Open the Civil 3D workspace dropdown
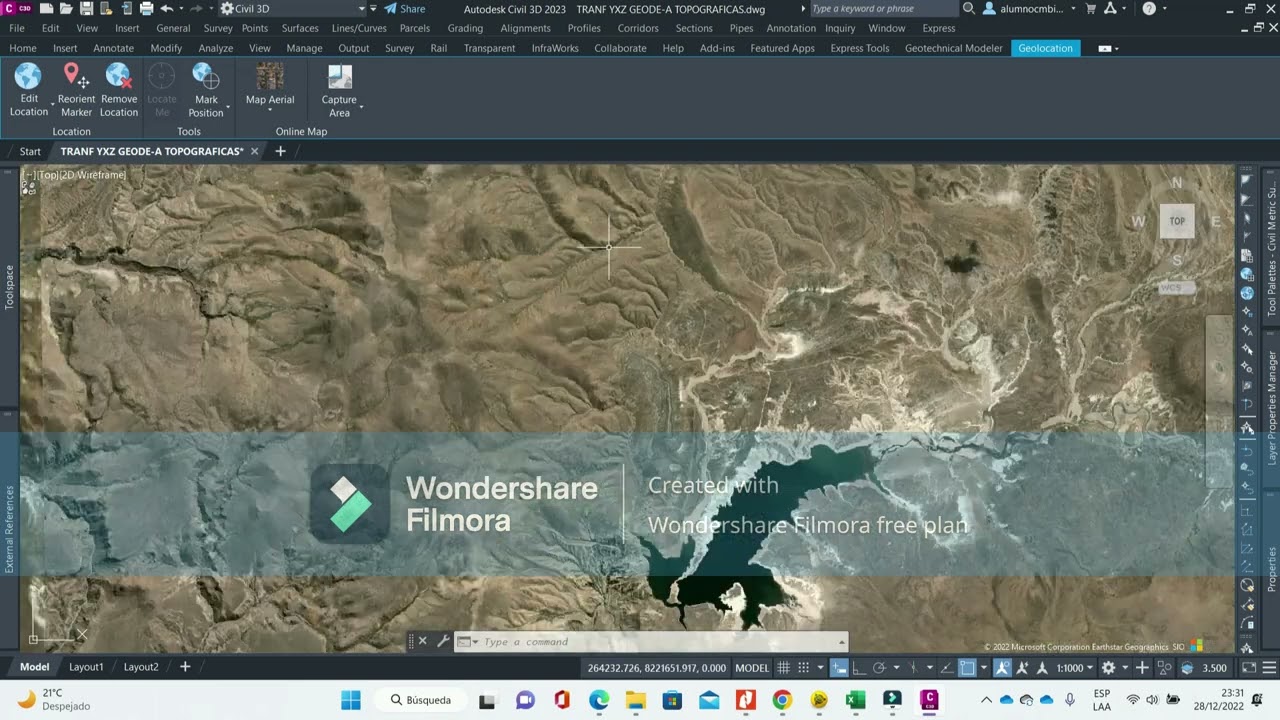Viewport: 1280px width, 720px height. (295, 9)
